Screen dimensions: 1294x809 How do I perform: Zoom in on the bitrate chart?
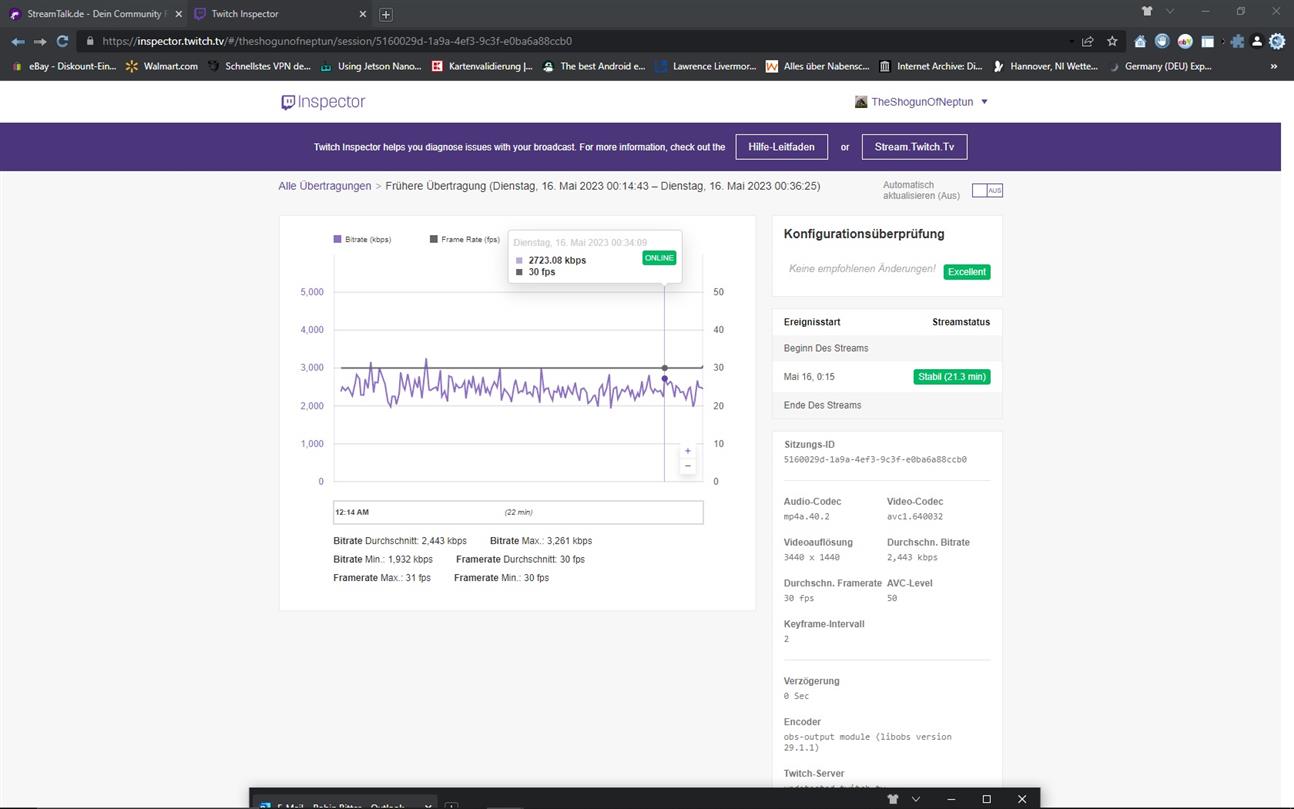[687, 451]
